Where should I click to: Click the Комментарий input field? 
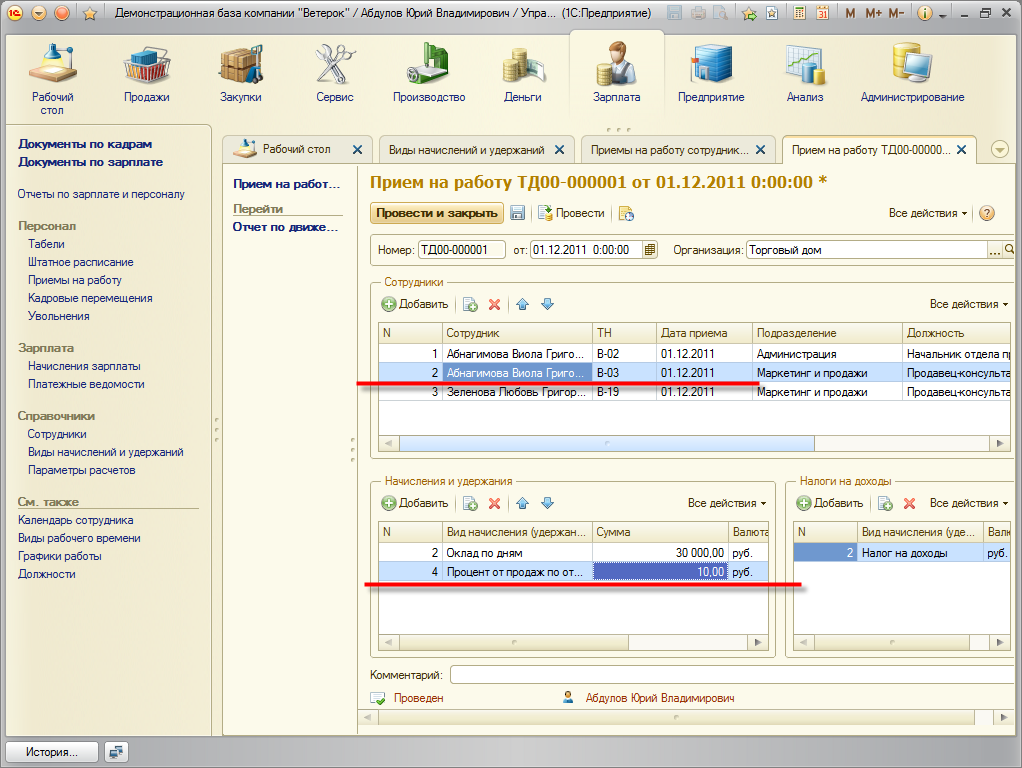(730, 675)
